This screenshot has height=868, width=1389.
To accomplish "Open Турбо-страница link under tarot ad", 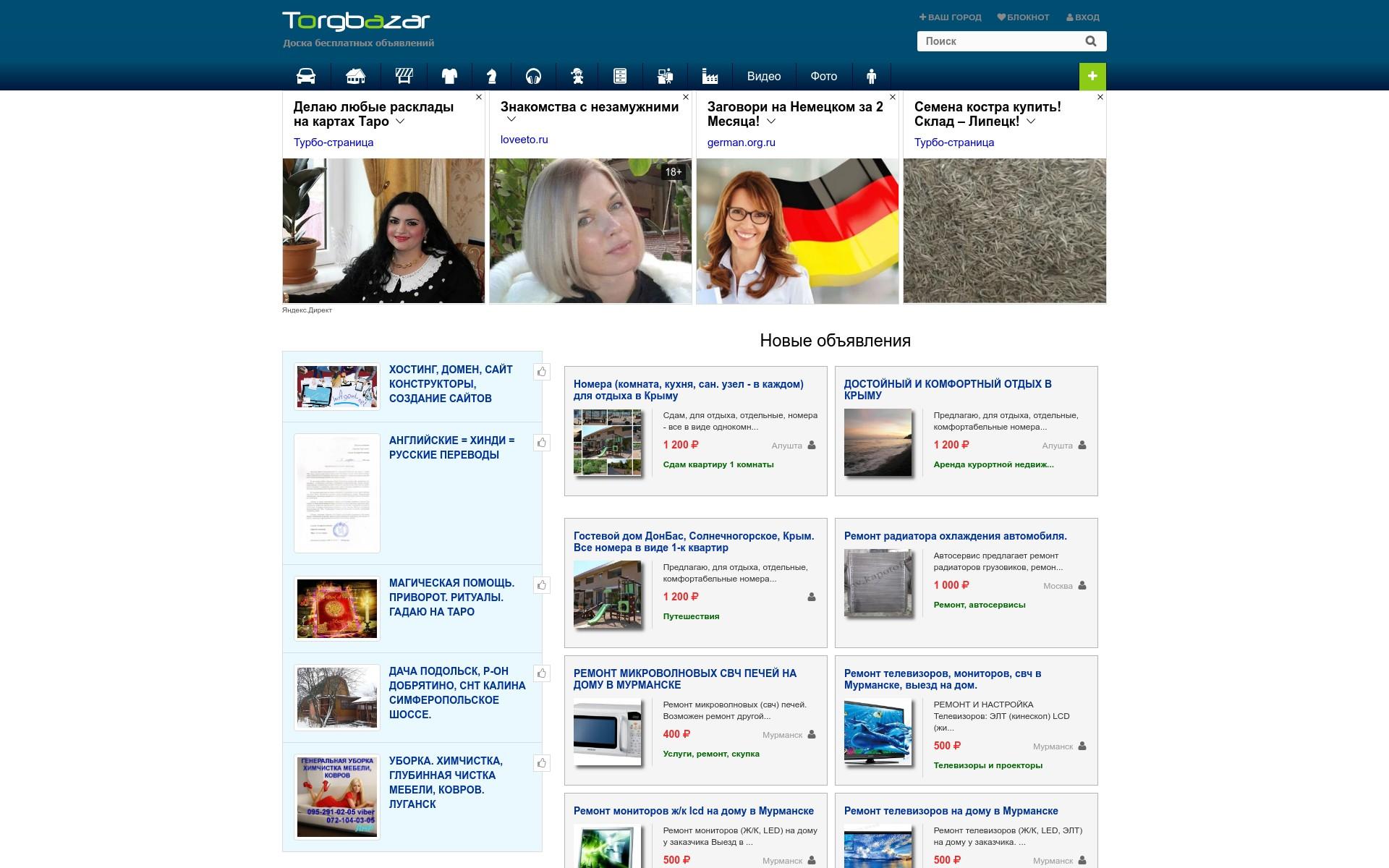I will click(x=334, y=142).
